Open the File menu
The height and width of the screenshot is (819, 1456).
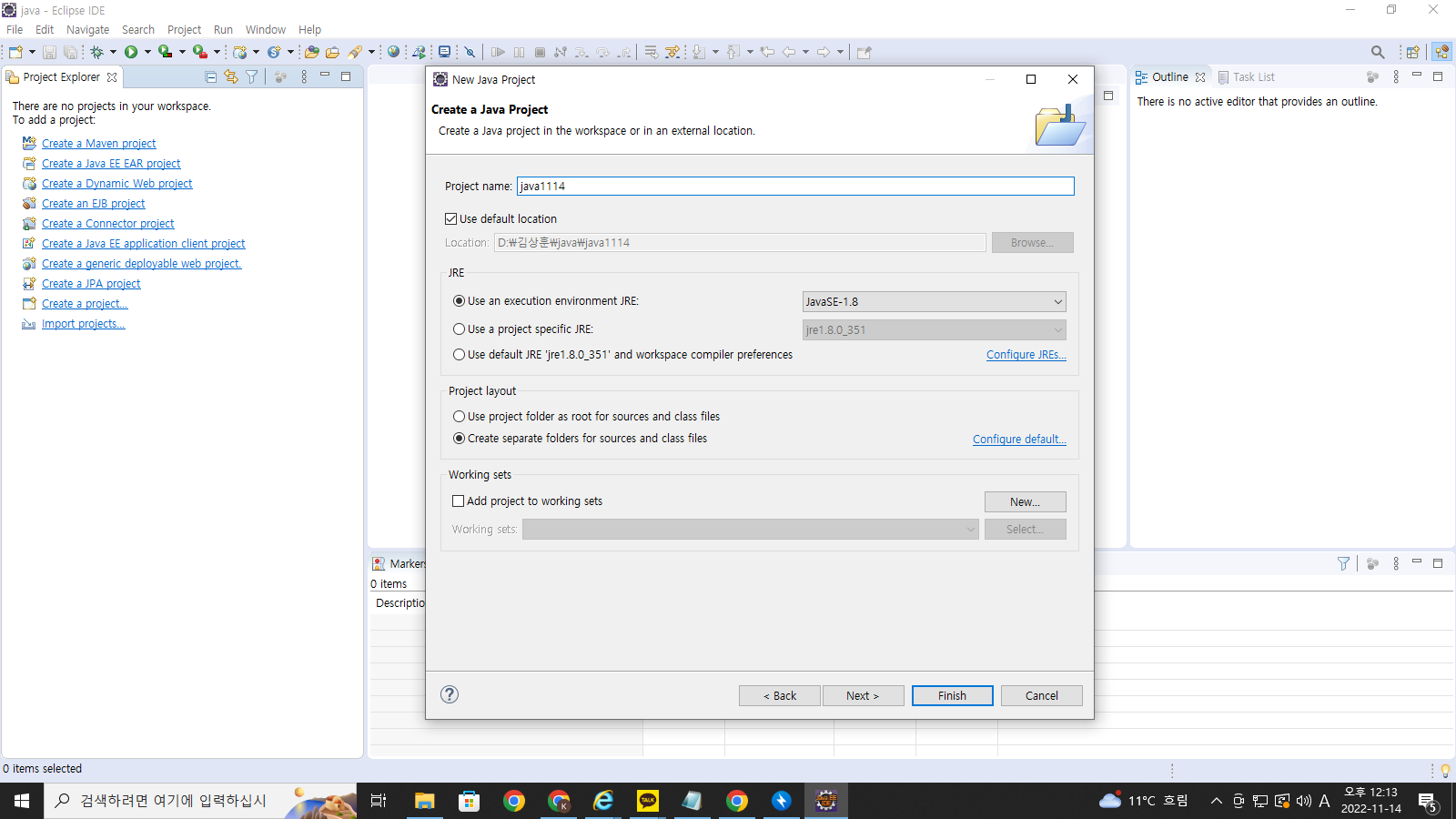15,30
